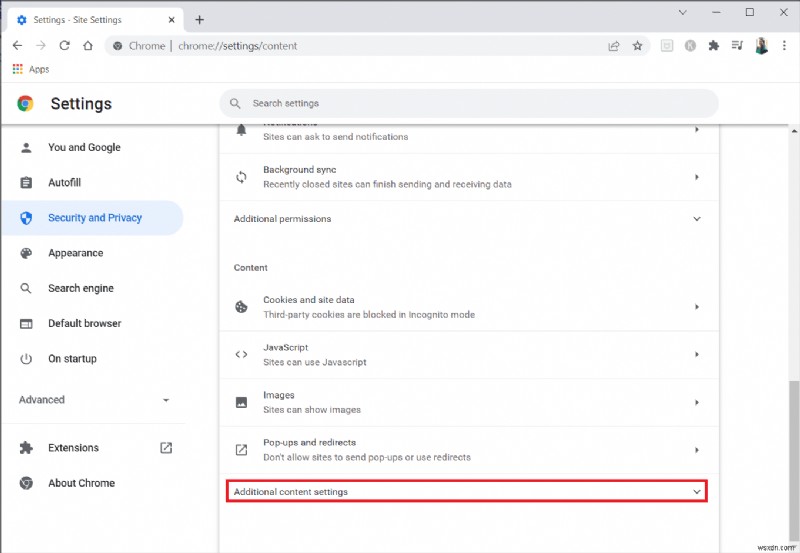
Task: Click the search magnifier in settings search
Action: click(x=235, y=104)
